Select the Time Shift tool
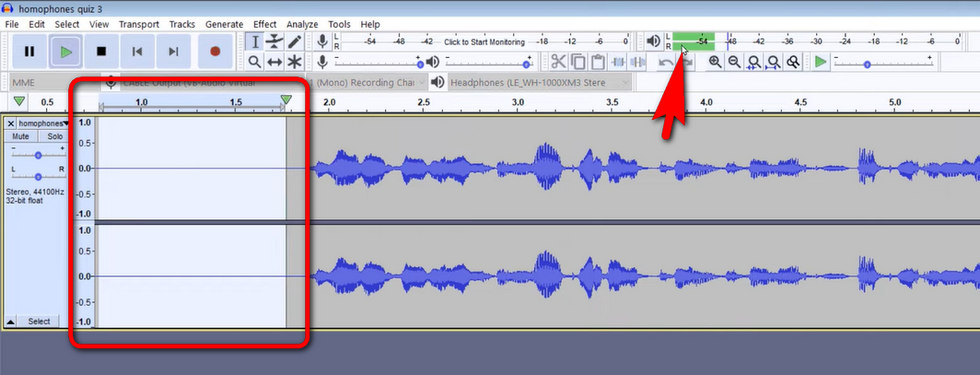Screen dimensions: 980x375 pyautogui.click(x=274, y=61)
